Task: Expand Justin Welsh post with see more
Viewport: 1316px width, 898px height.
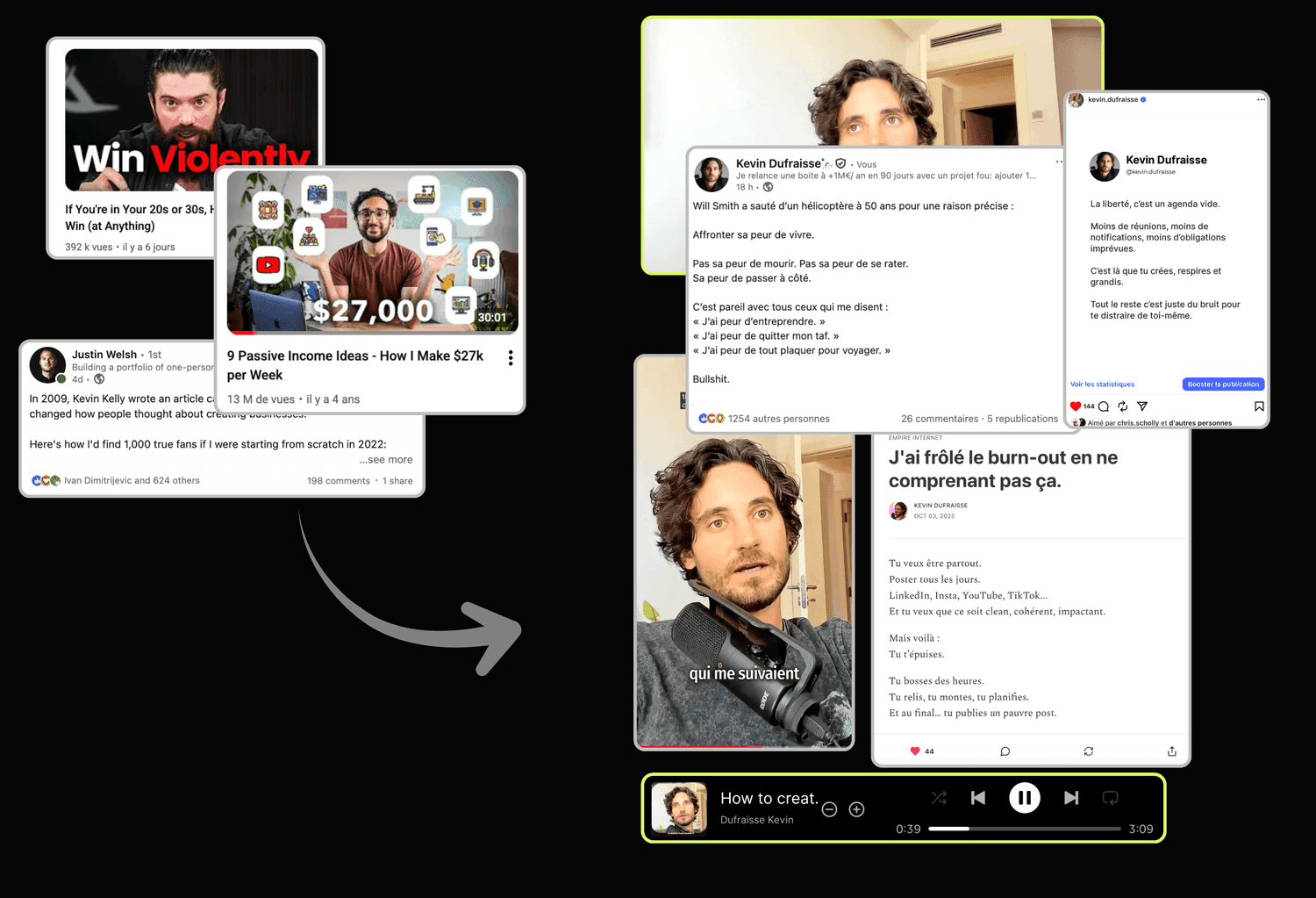Action: (x=386, y=460)
